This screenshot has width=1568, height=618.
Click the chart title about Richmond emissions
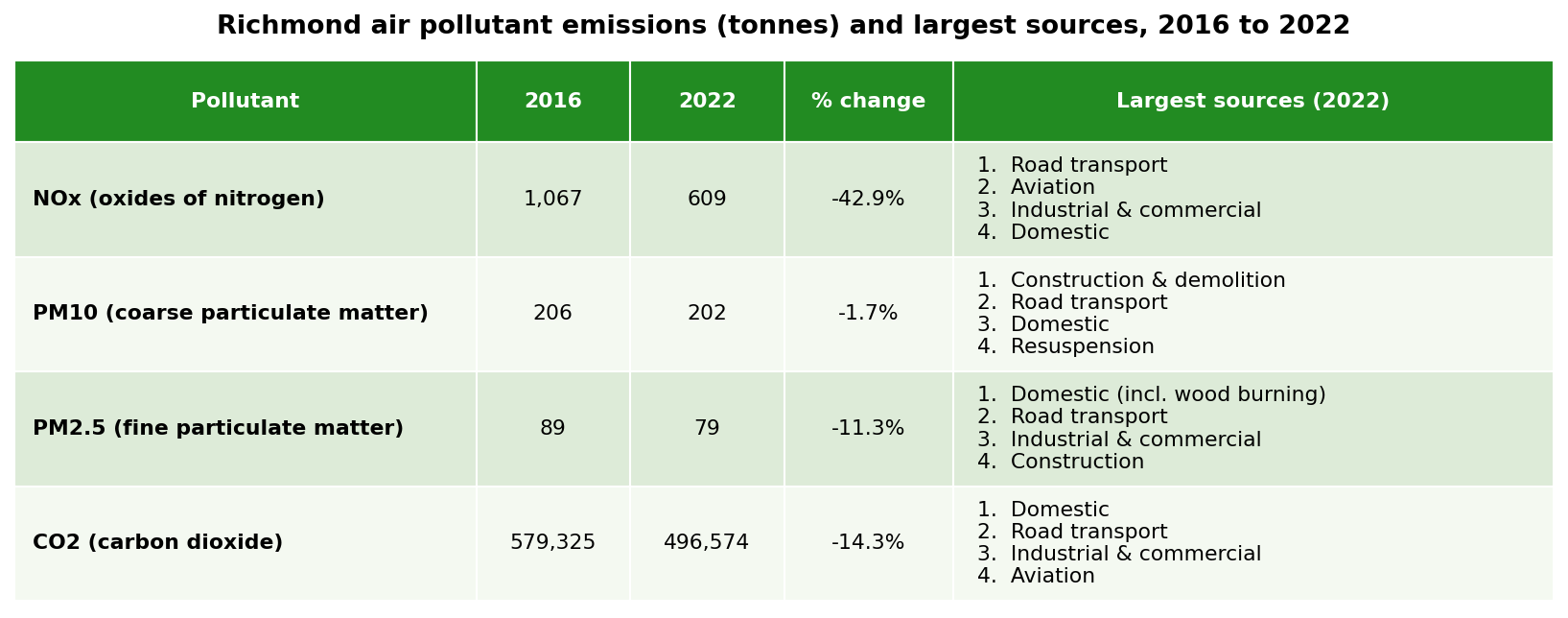click(x=784, y=26)
